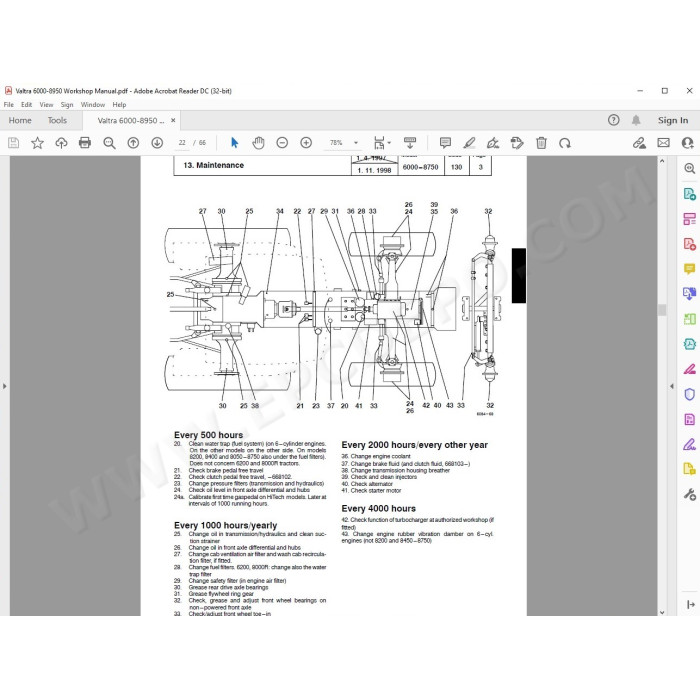This screenshot has width=700, height=700.
Task: Open the notifications bell
Action: coord(636,120)
